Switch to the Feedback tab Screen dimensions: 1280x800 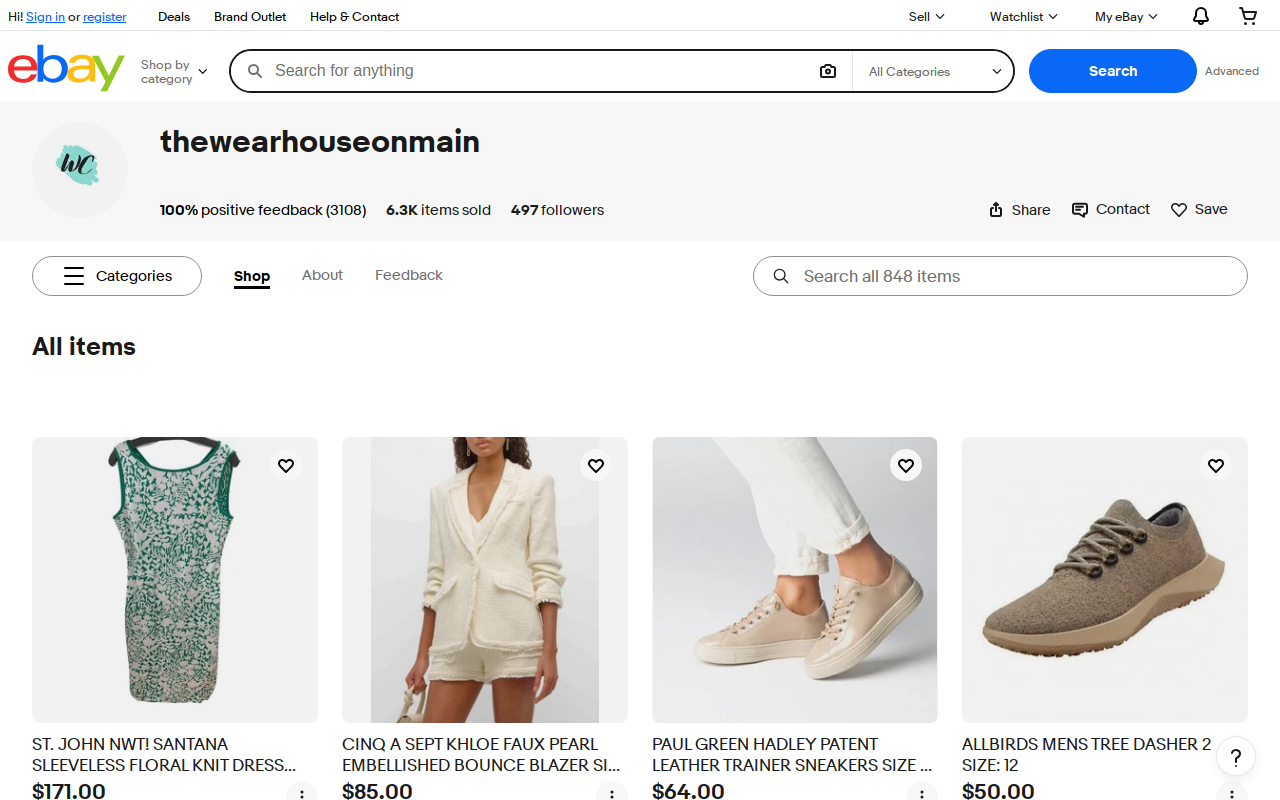pos(409,275)
